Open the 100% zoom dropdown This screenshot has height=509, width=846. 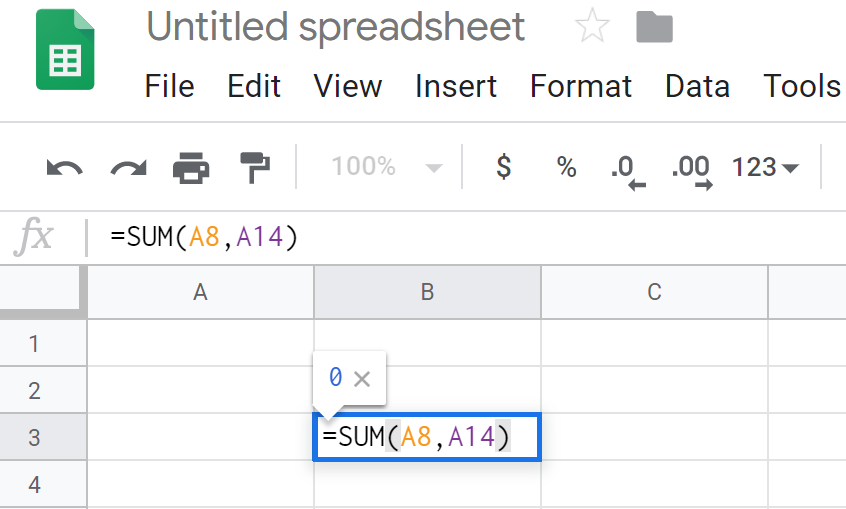(x=387, y=166)
